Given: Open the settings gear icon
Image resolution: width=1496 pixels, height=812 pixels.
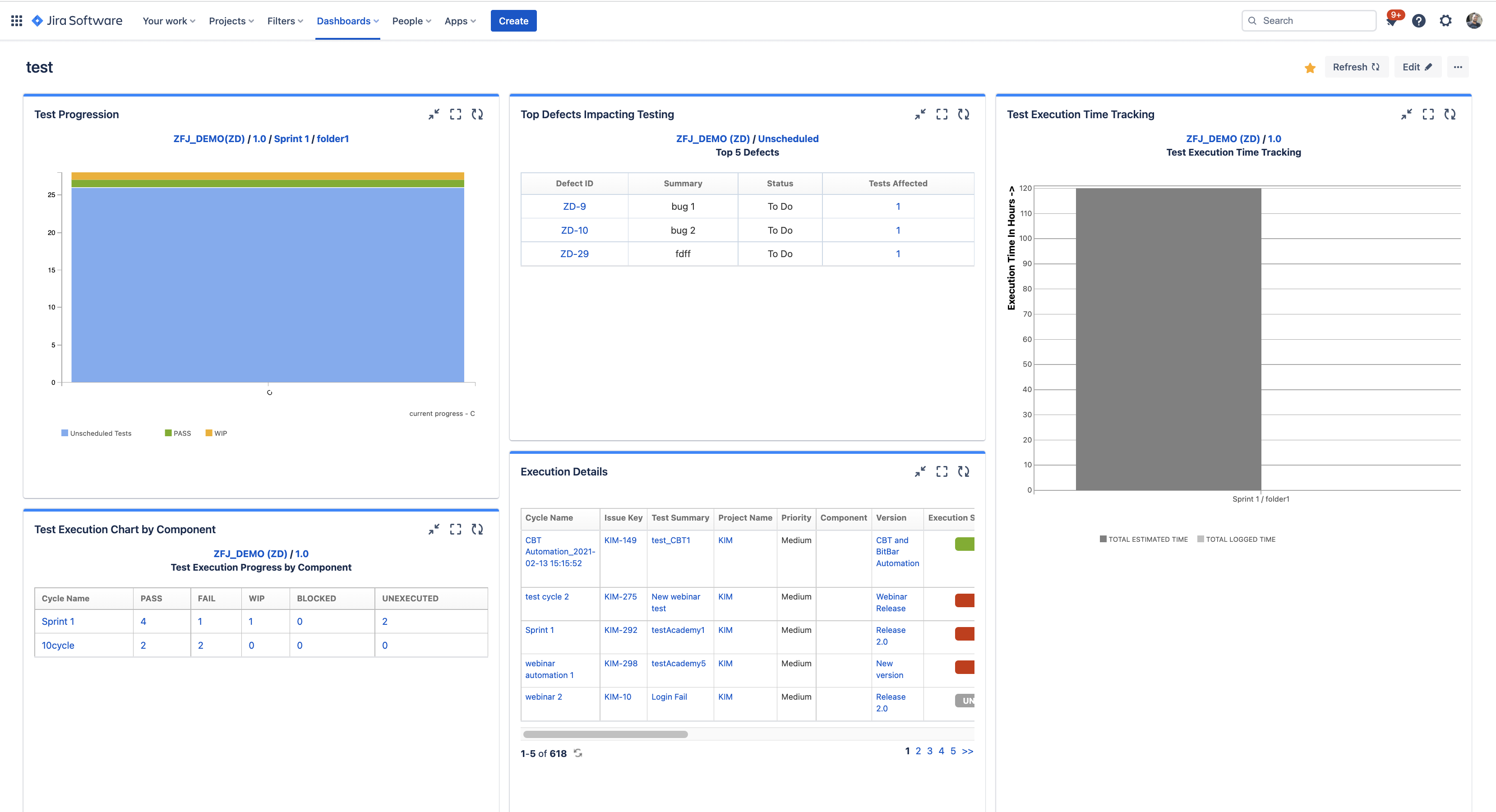Looking at the screenshot, I should pyautogui.click(x=1445, y=21).
